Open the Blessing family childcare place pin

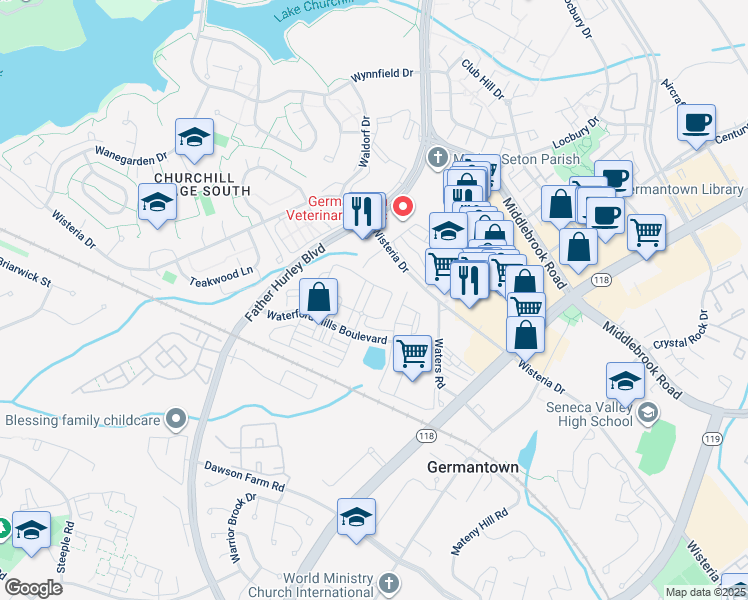coord(177,420)
